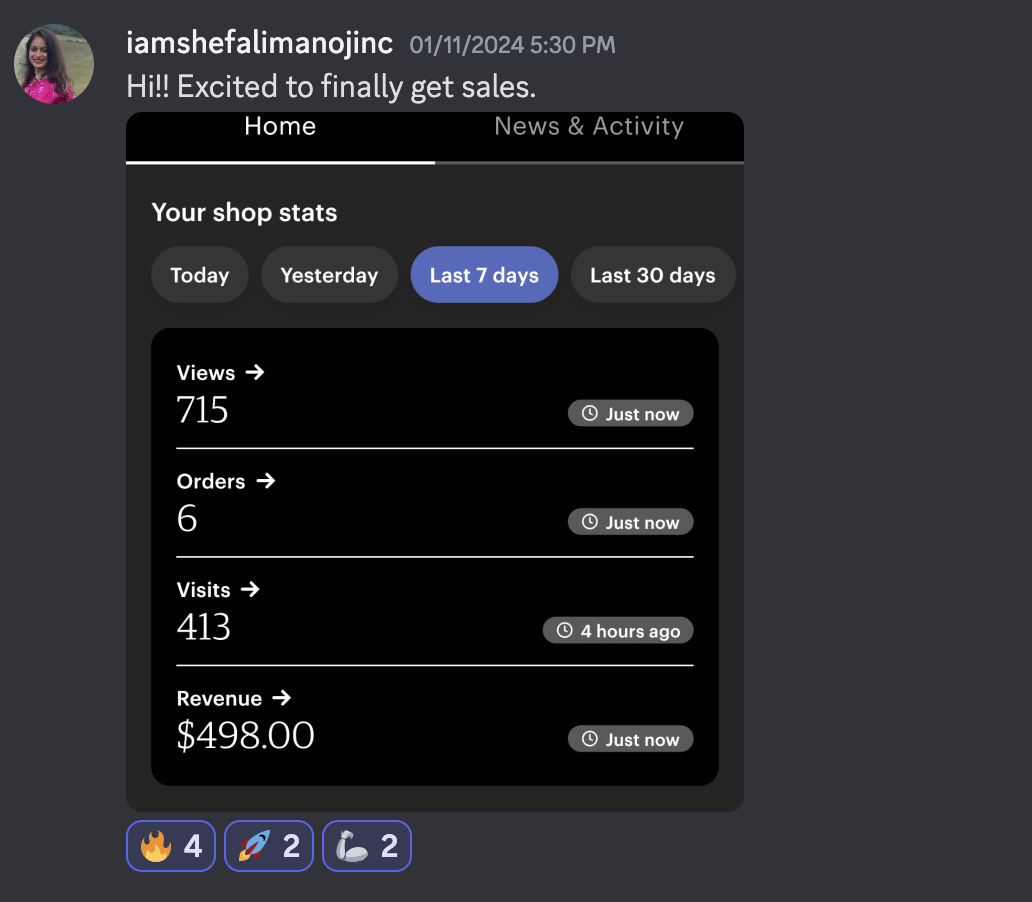Click the arrow next to Revenue
Image resolution: width=1032 pixels, height=902 pixels.
[282, 698]
